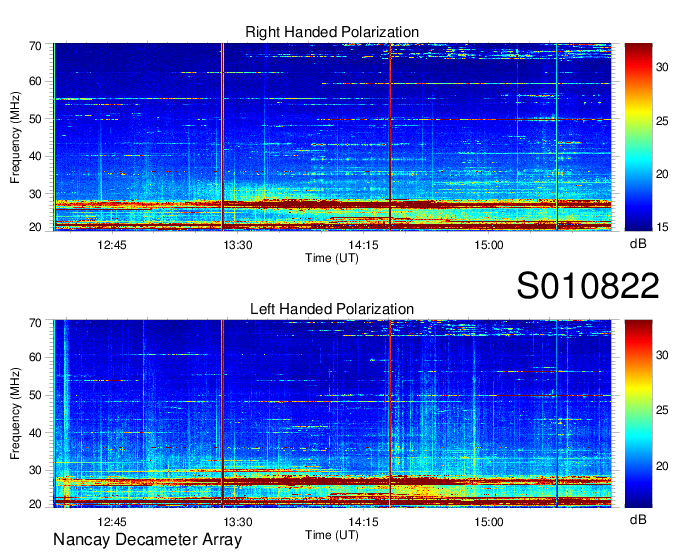Click the 14:15 tick under Left Handed plot
The width and height of the screenshot is (680, 552).
pos(363,521)
